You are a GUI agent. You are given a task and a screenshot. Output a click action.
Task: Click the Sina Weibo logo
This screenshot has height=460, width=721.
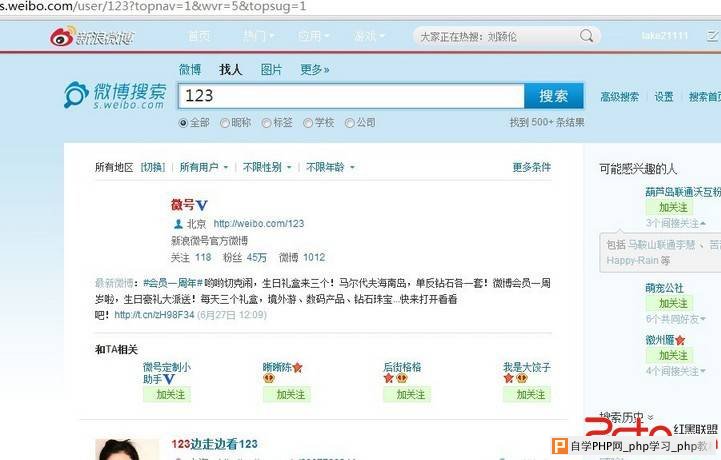click(92, 36)
